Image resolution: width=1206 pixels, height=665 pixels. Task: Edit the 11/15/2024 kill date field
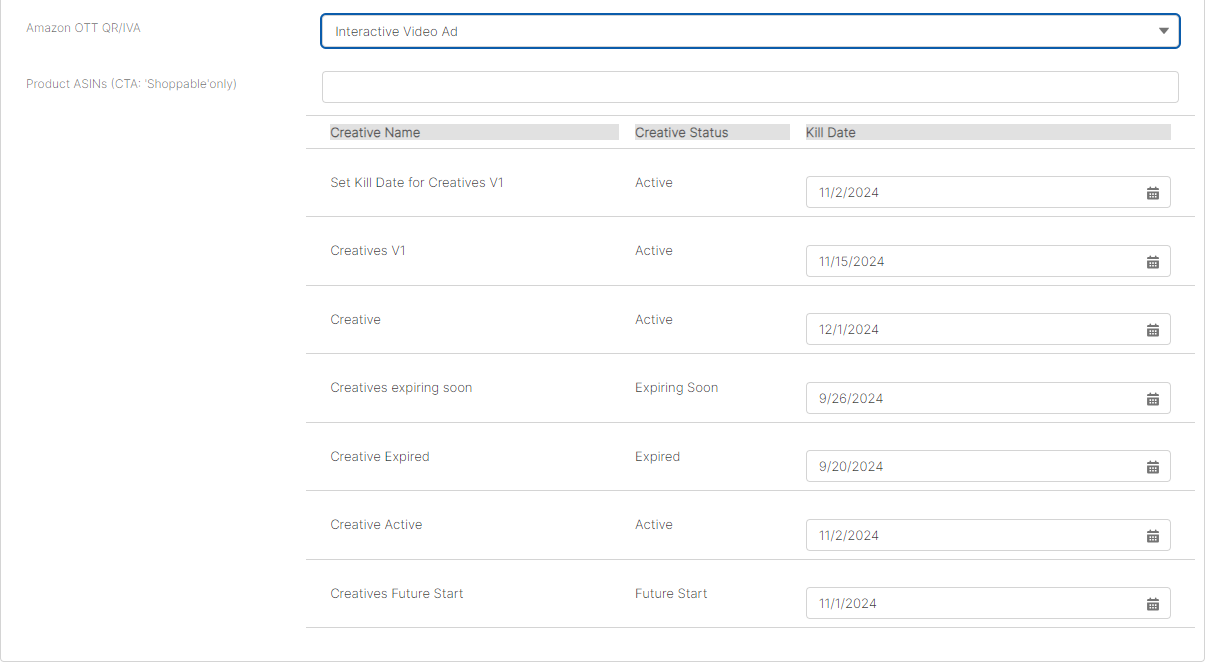pos(970,262)
